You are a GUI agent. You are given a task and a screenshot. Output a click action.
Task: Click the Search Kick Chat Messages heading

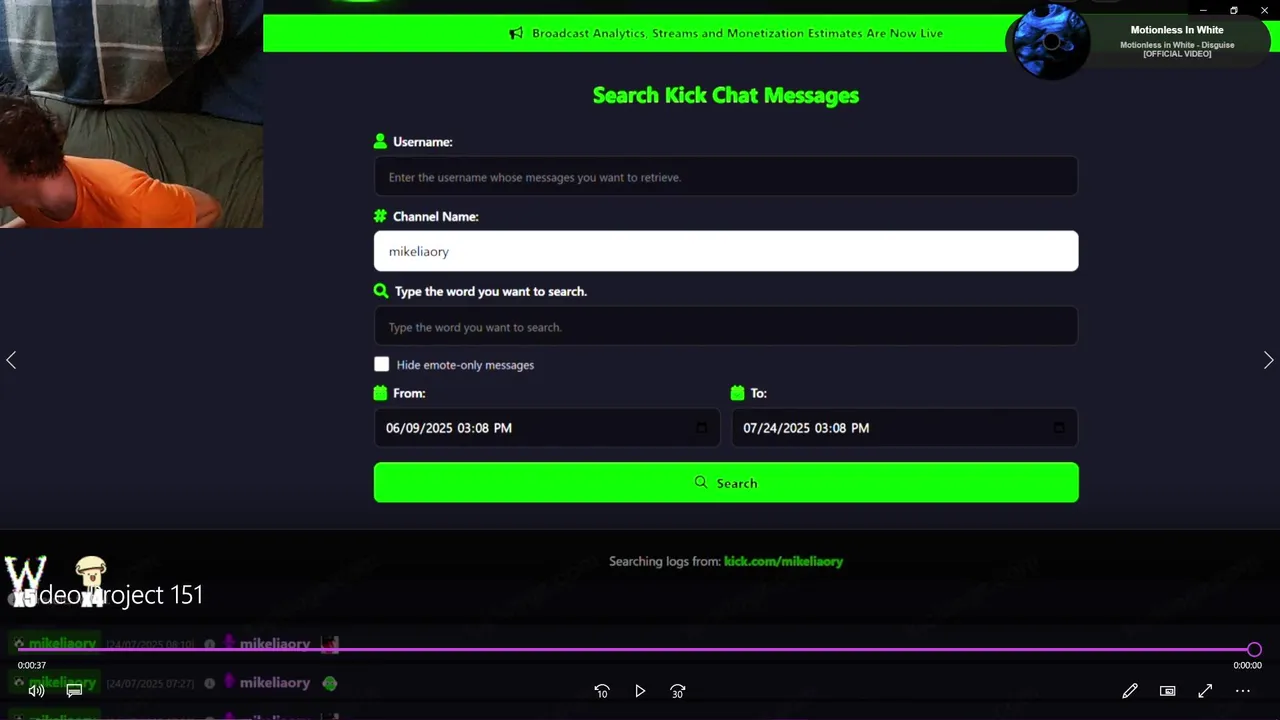point(726,95)
